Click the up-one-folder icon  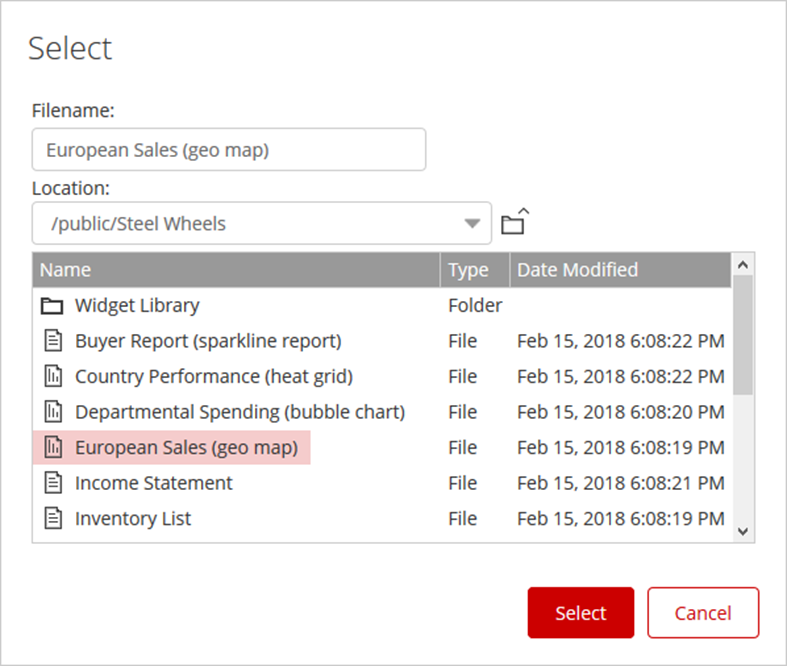514,222
